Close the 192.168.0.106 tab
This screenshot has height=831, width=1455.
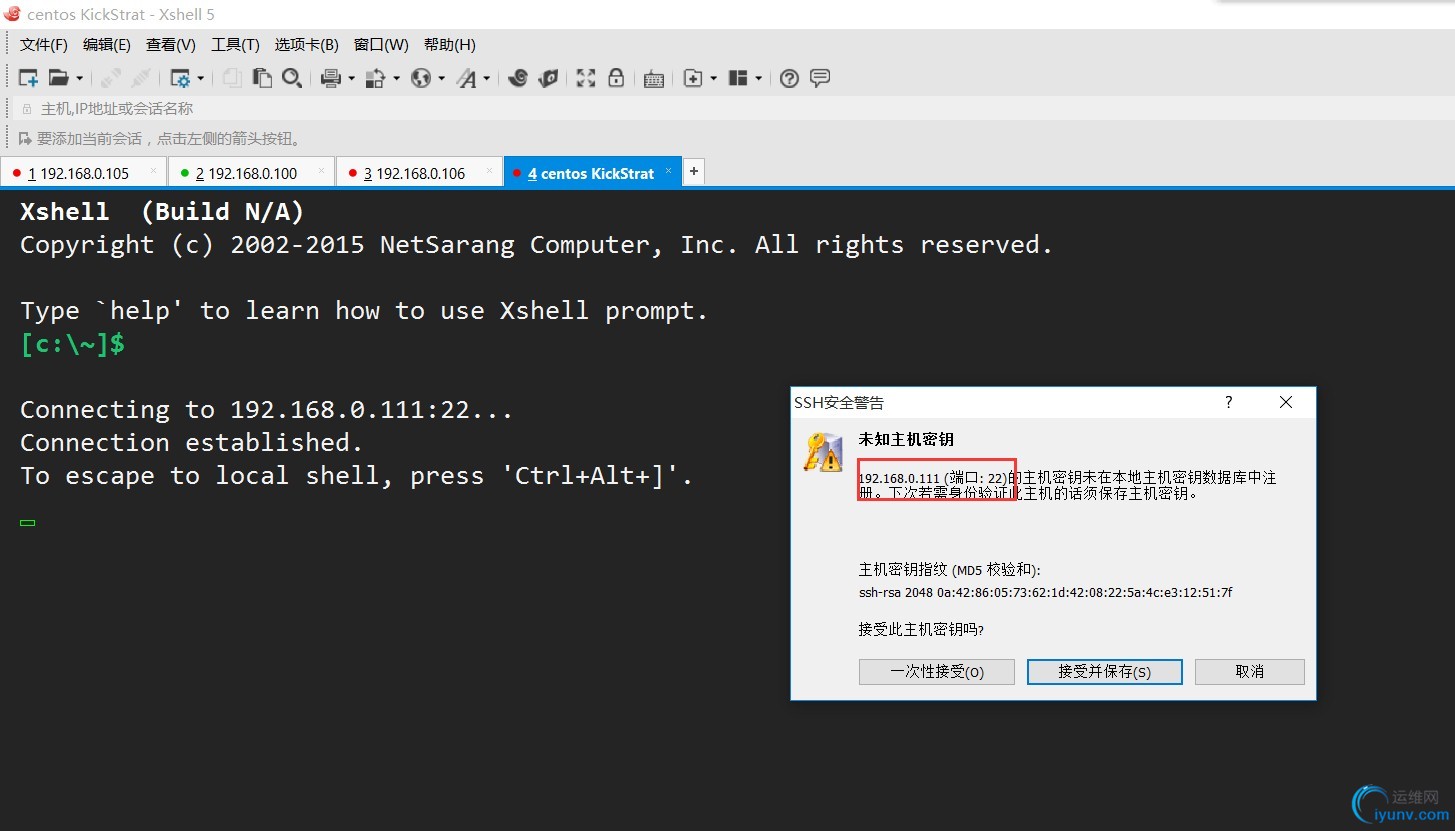pos(489,171)
